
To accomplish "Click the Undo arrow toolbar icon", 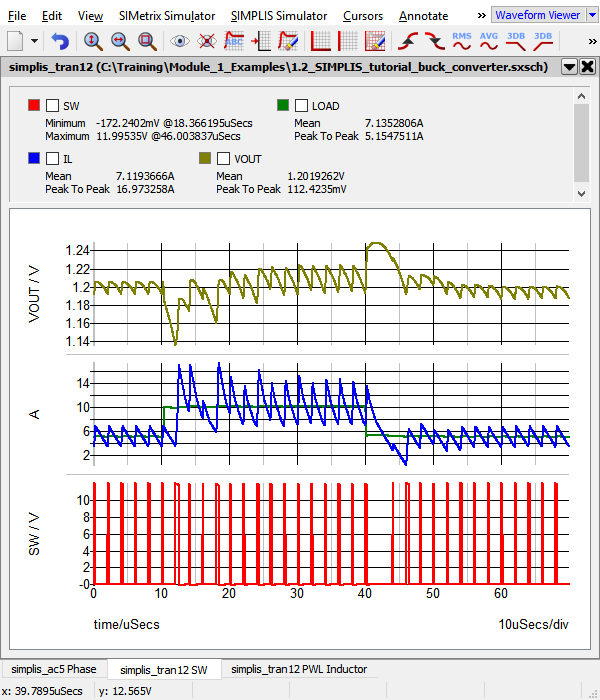I will point(60,41).
